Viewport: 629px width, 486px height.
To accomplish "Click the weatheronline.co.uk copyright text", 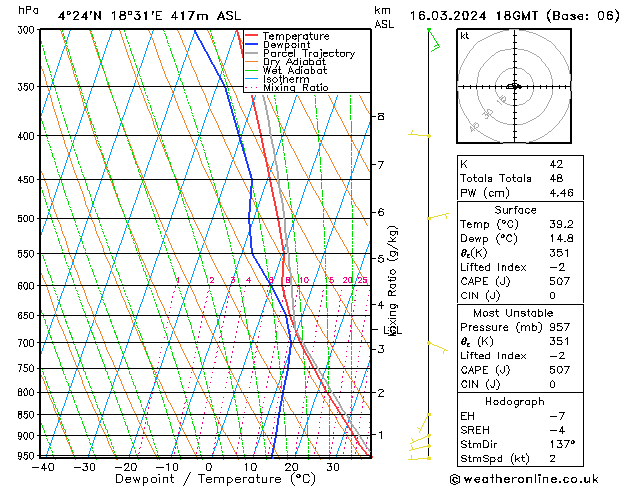I will (524, 479).
